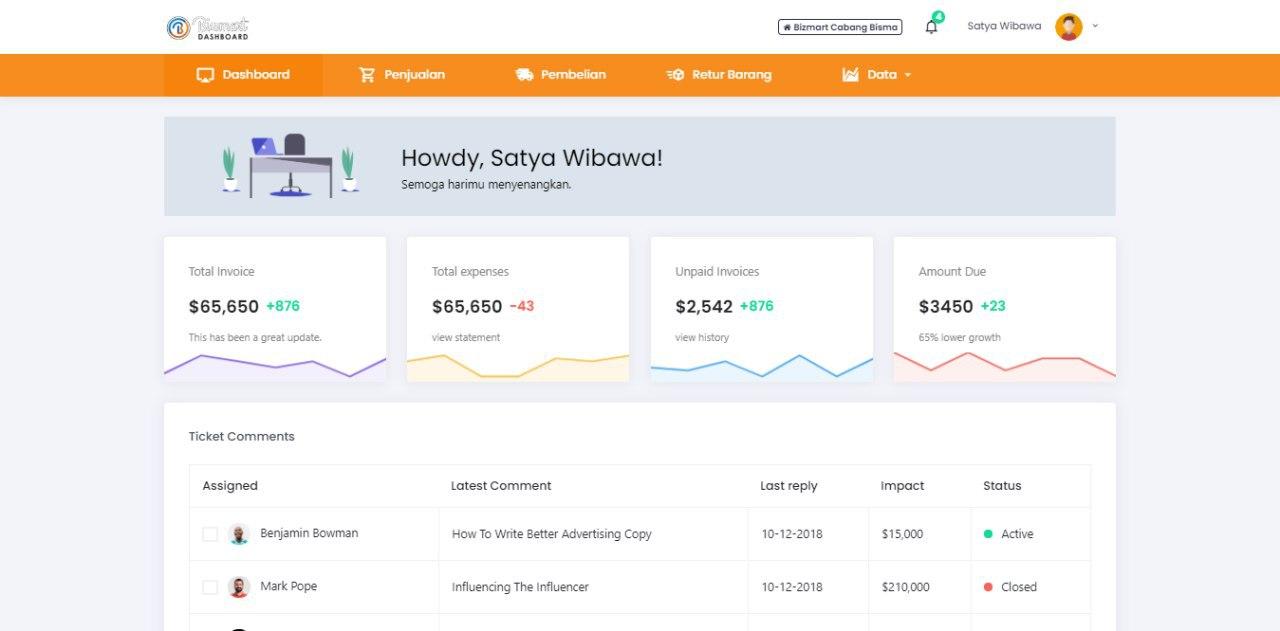Click the shopping cart icon beside Penjualan
Viewport: 1280px width, 631px height.
(x=367, y=75)
